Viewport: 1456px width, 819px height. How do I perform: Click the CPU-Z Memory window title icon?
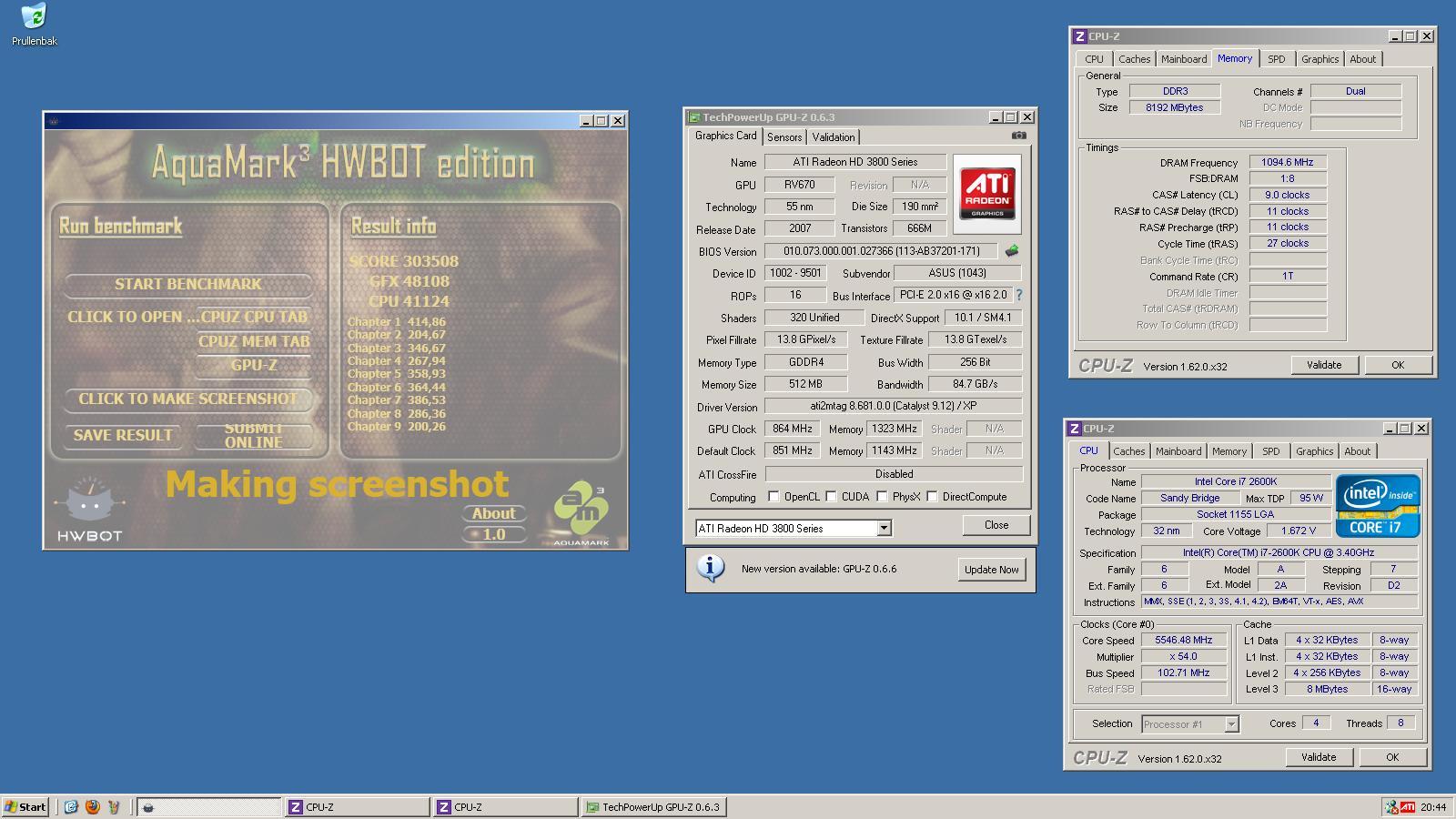point(1080,36)
